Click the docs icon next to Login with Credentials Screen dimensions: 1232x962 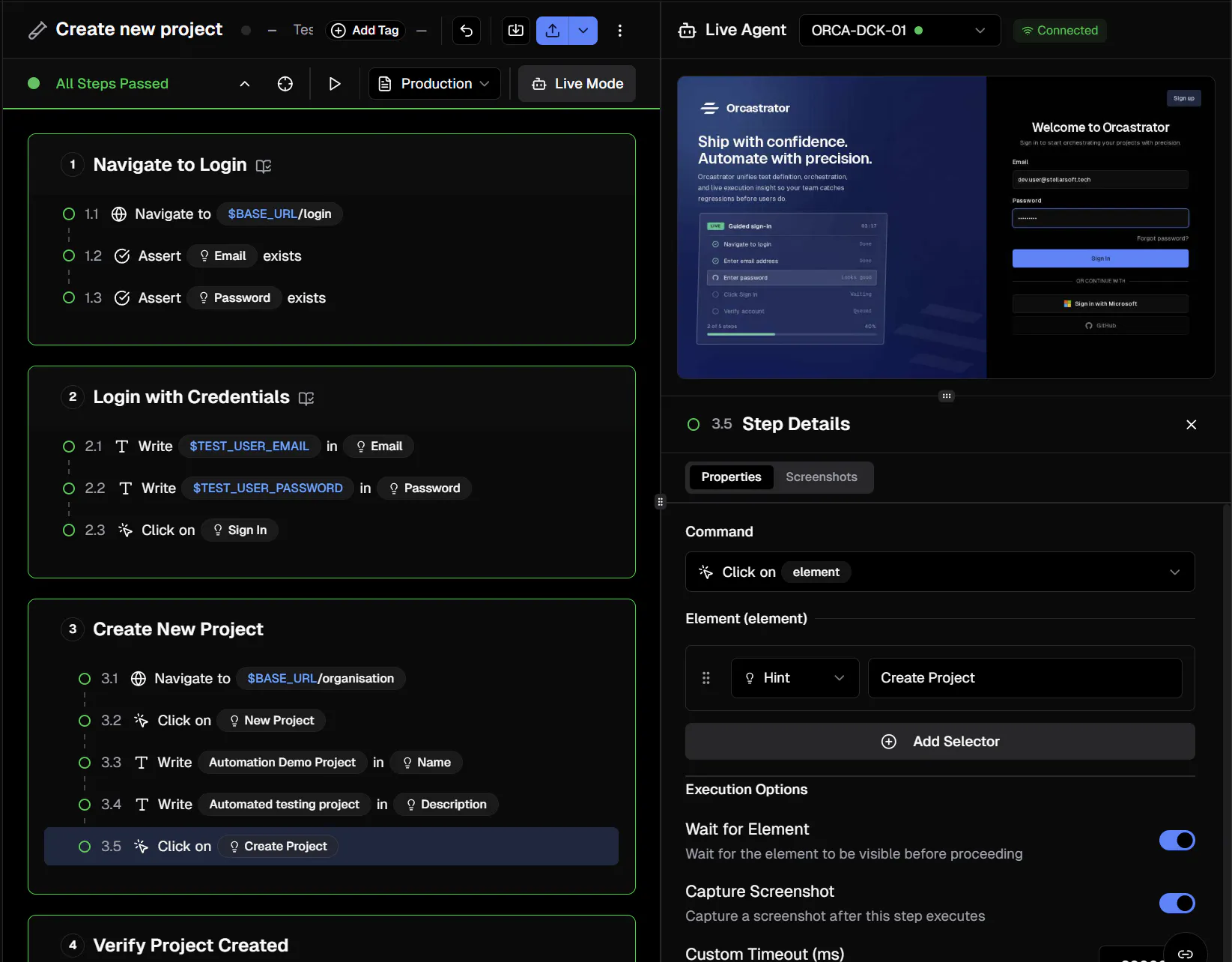point(306,398)
